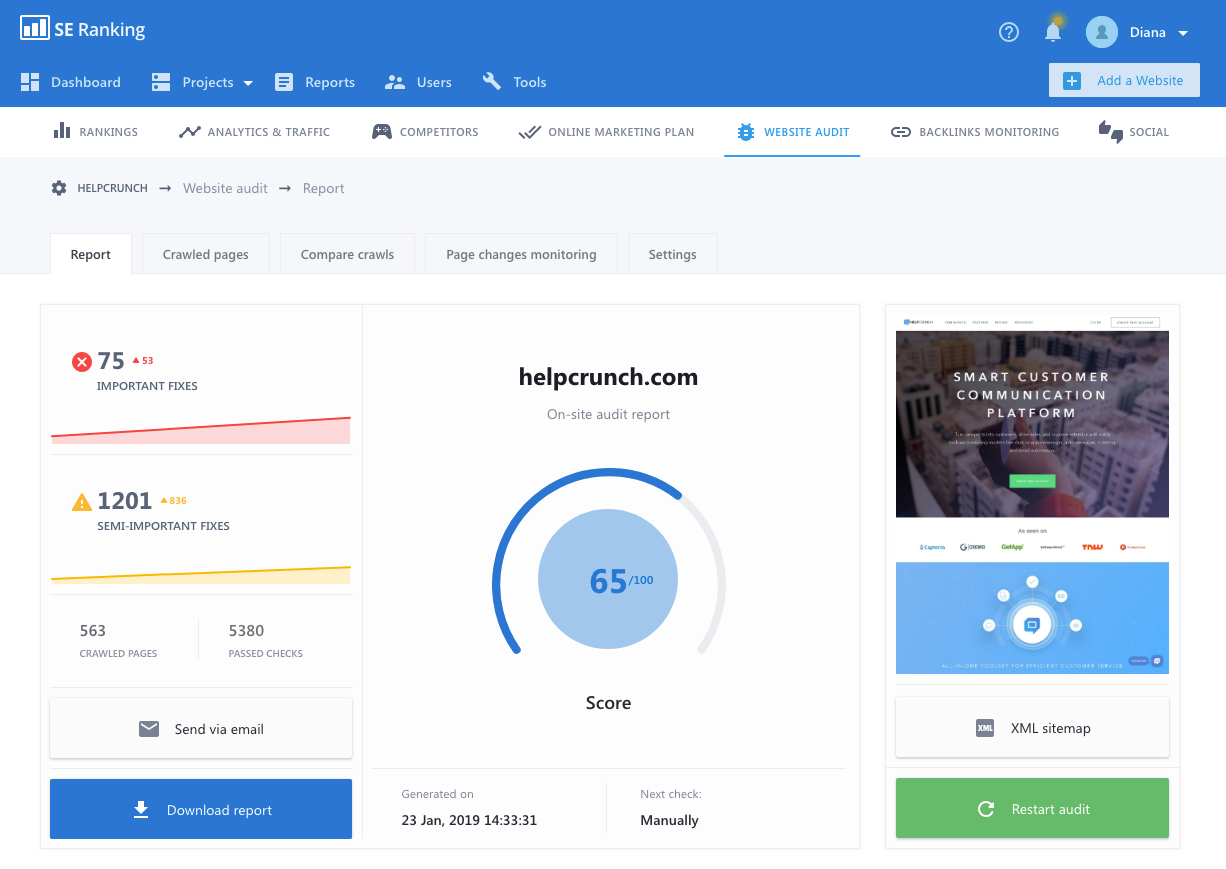This screenshot has height=869, width=1226.
Task: Click the Social thumbs icon
Action: (1110, 132)
